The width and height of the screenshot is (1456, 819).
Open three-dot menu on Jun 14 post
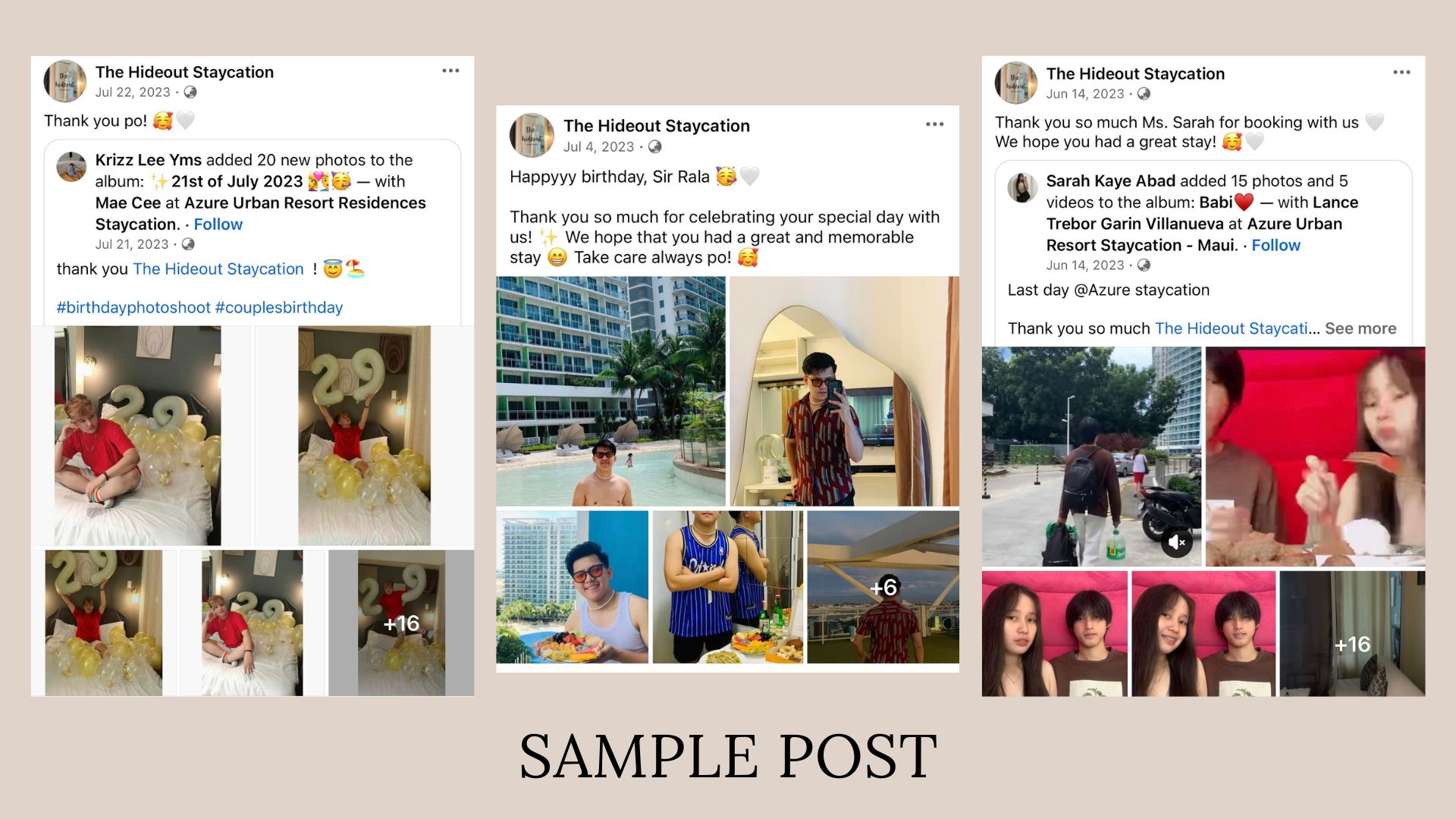(1401, 72)
